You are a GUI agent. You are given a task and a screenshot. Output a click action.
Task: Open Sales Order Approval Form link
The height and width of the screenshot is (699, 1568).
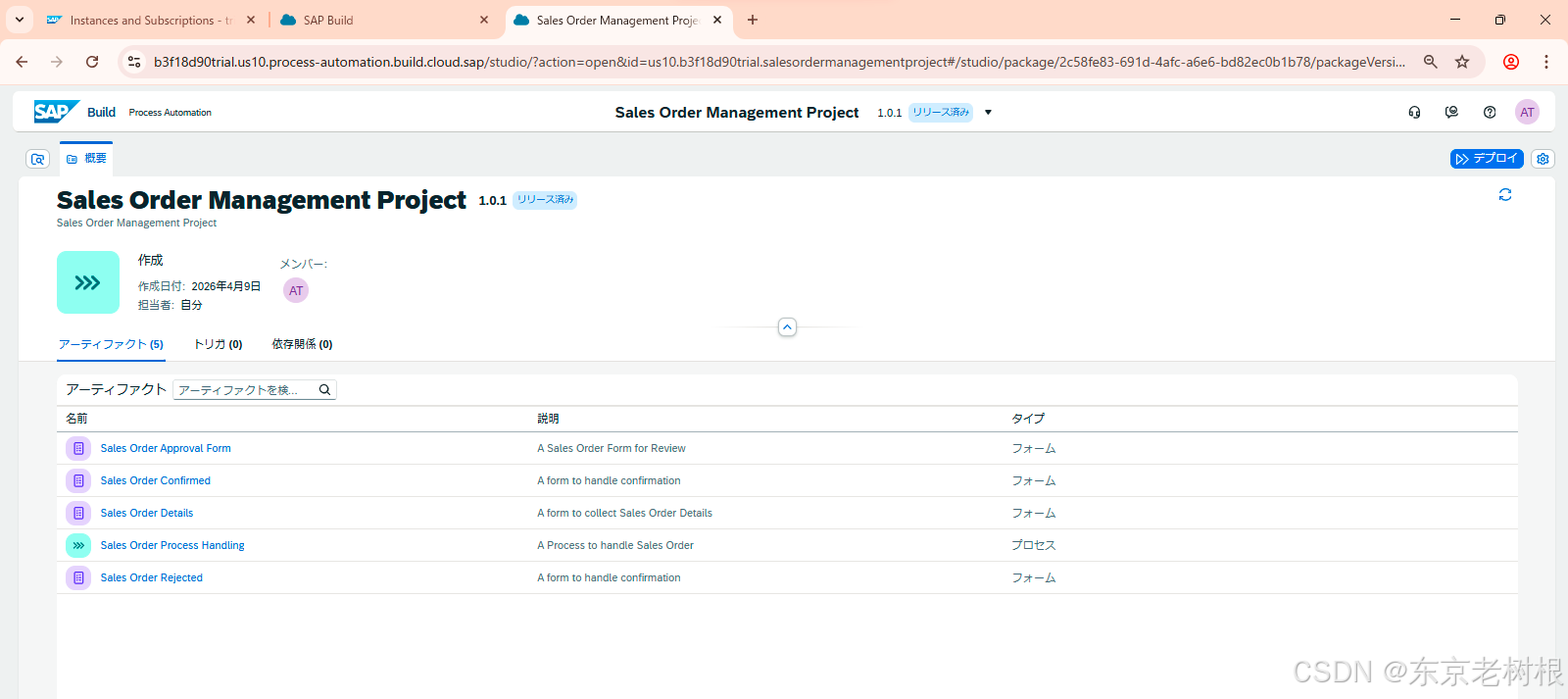[166, 448]
